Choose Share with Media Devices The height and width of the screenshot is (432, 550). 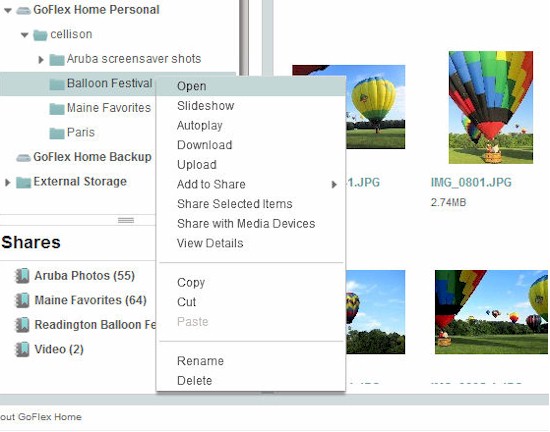tap(251, 224)
